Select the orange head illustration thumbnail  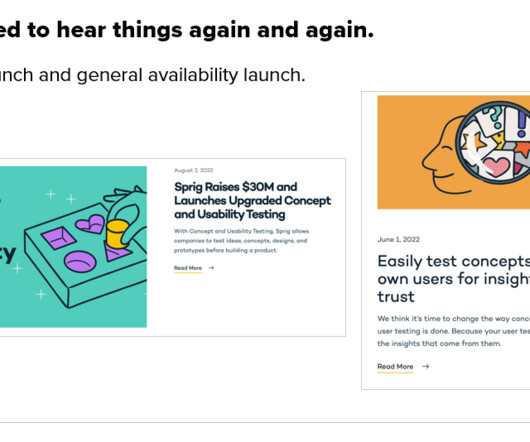pos(454,152)
